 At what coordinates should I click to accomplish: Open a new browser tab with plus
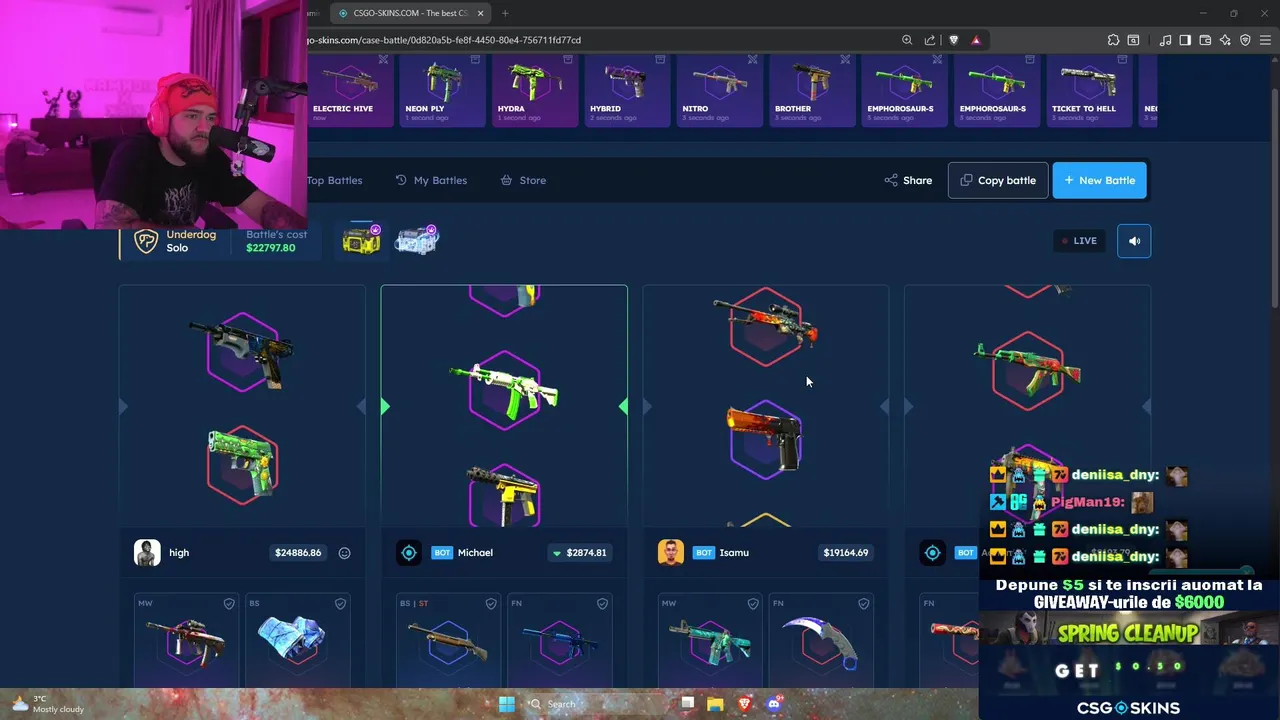tap(505, 13)
